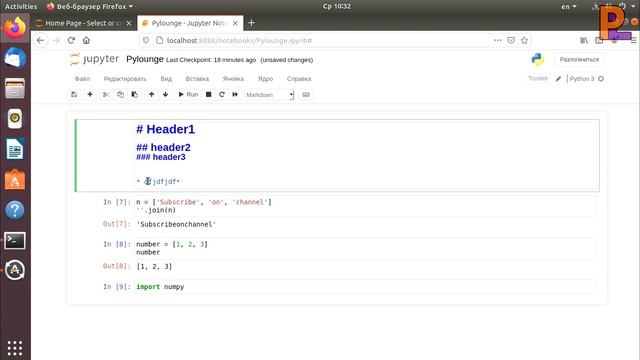This screenshot has width=640, height=360.
Task: Open the Ячейка menu
Action: 233,78
